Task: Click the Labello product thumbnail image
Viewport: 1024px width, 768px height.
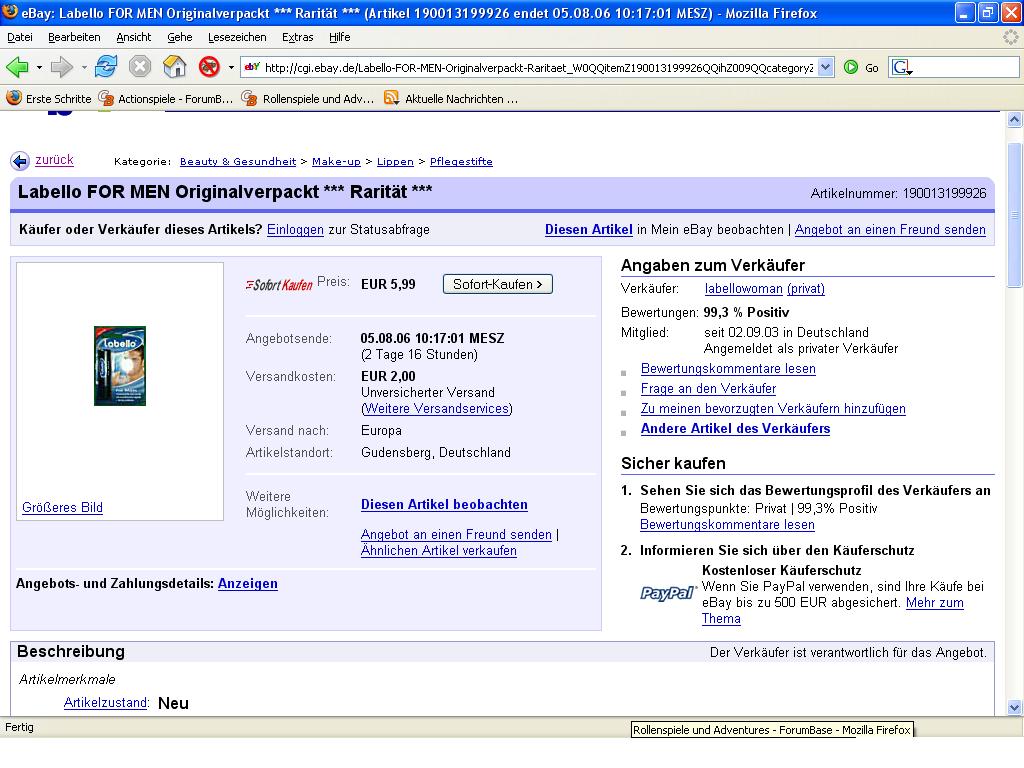Action: pyautogui.click(x=120, y=366)
